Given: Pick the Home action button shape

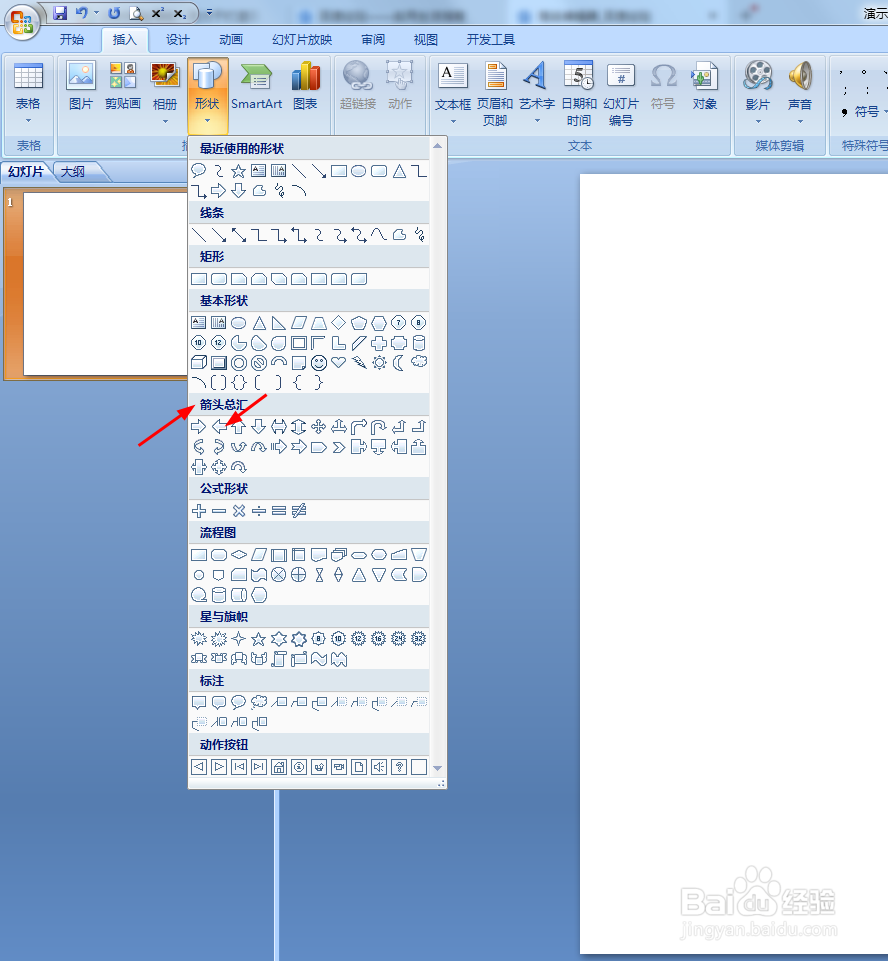Looking at the screenshot, I should pos(279,767).
